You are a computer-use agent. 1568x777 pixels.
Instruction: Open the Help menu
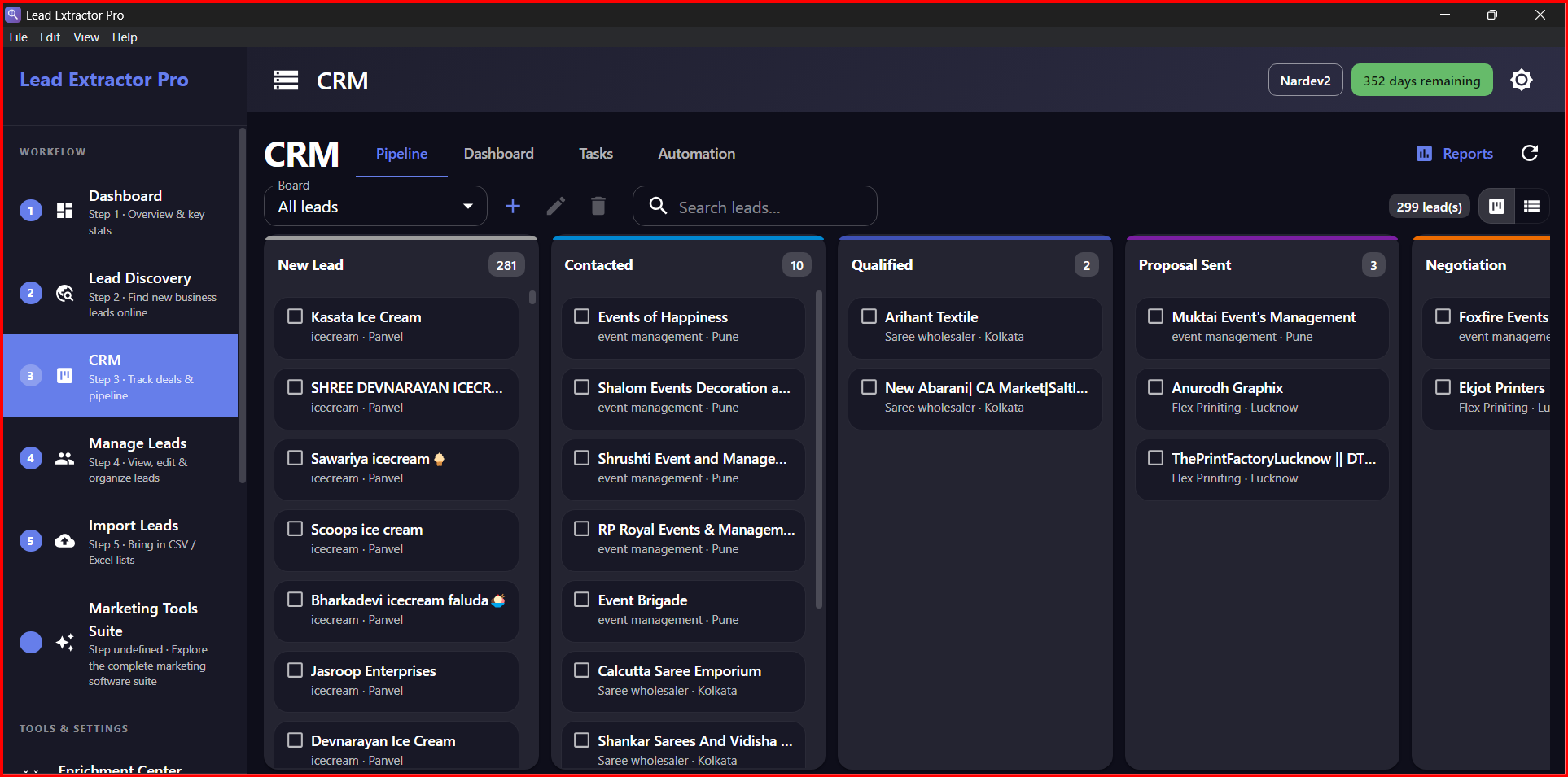pyautogui.click(x=125, y=37)
